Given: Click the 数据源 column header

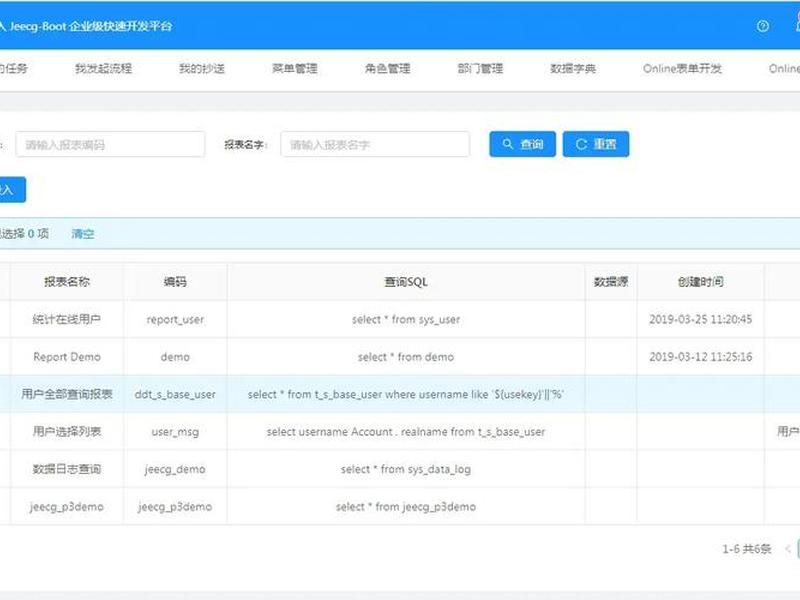Looking at the screenshot, I should (611, 282).
